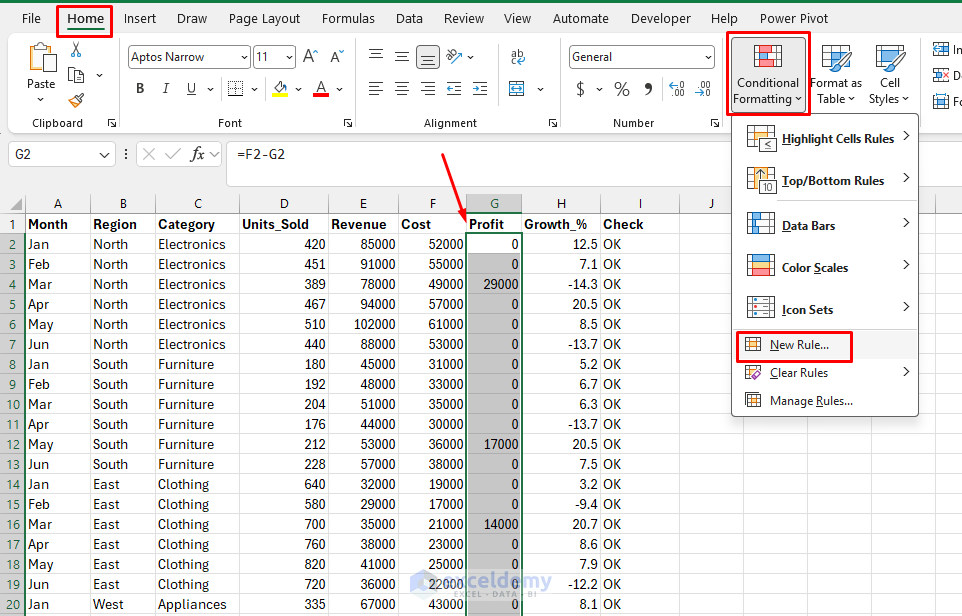Center text horizontally in the cell
Image resolution: width=962 pixels, height=616 pixels.
402,89
